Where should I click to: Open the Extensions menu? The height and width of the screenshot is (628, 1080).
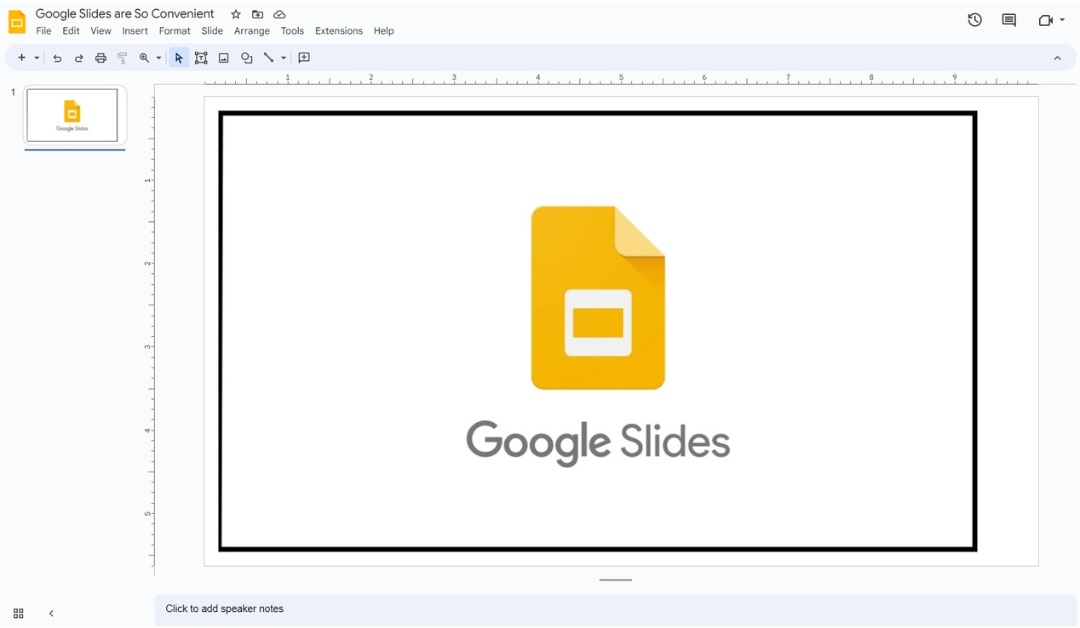(338, 30)
